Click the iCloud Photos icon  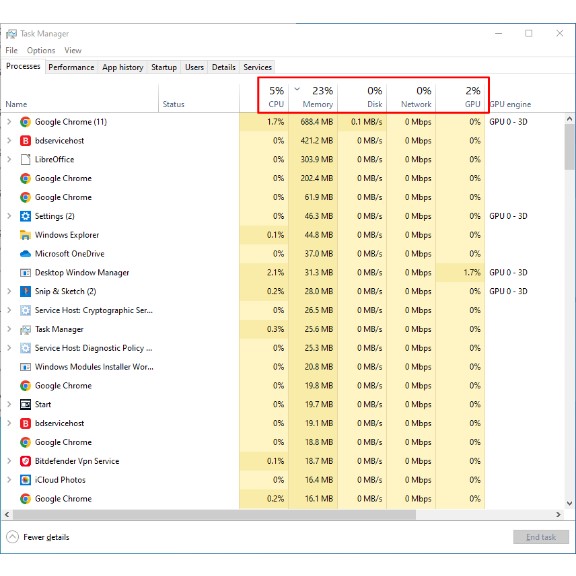[x=25, y=480]
